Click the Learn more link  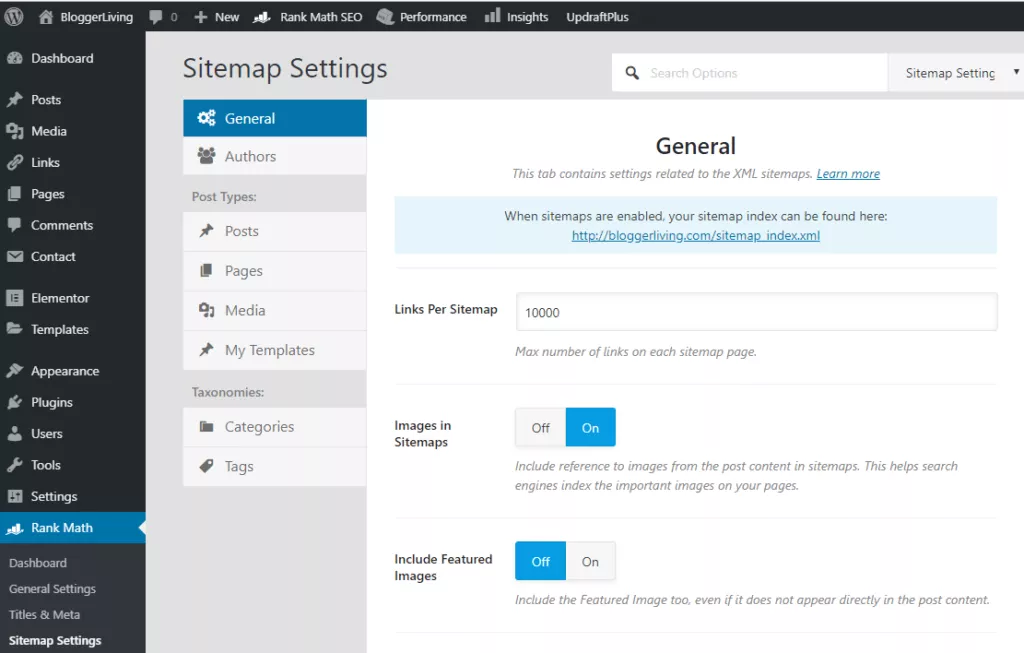[848, 174]
